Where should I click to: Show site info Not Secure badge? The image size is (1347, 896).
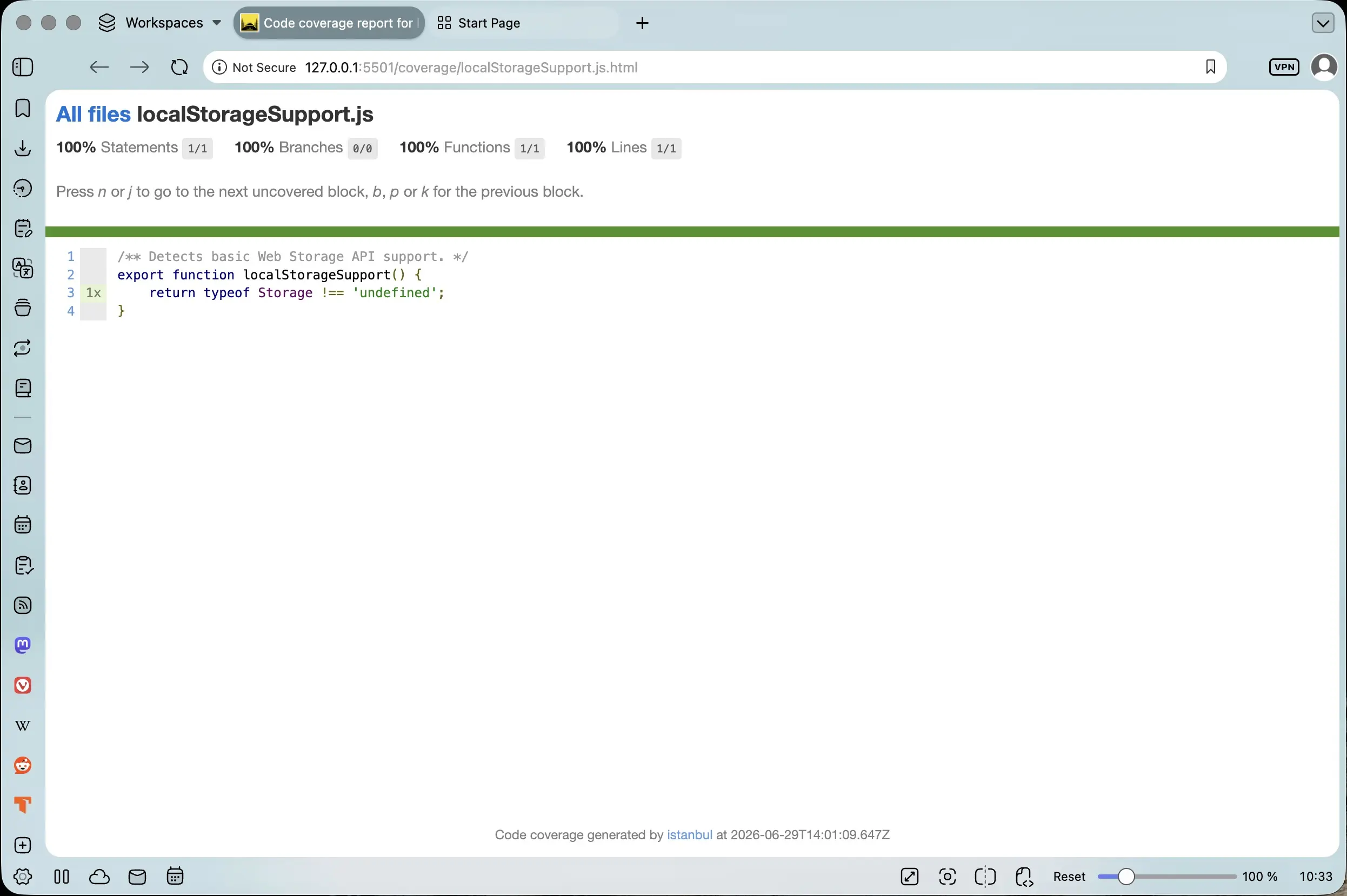pos(254,68)
